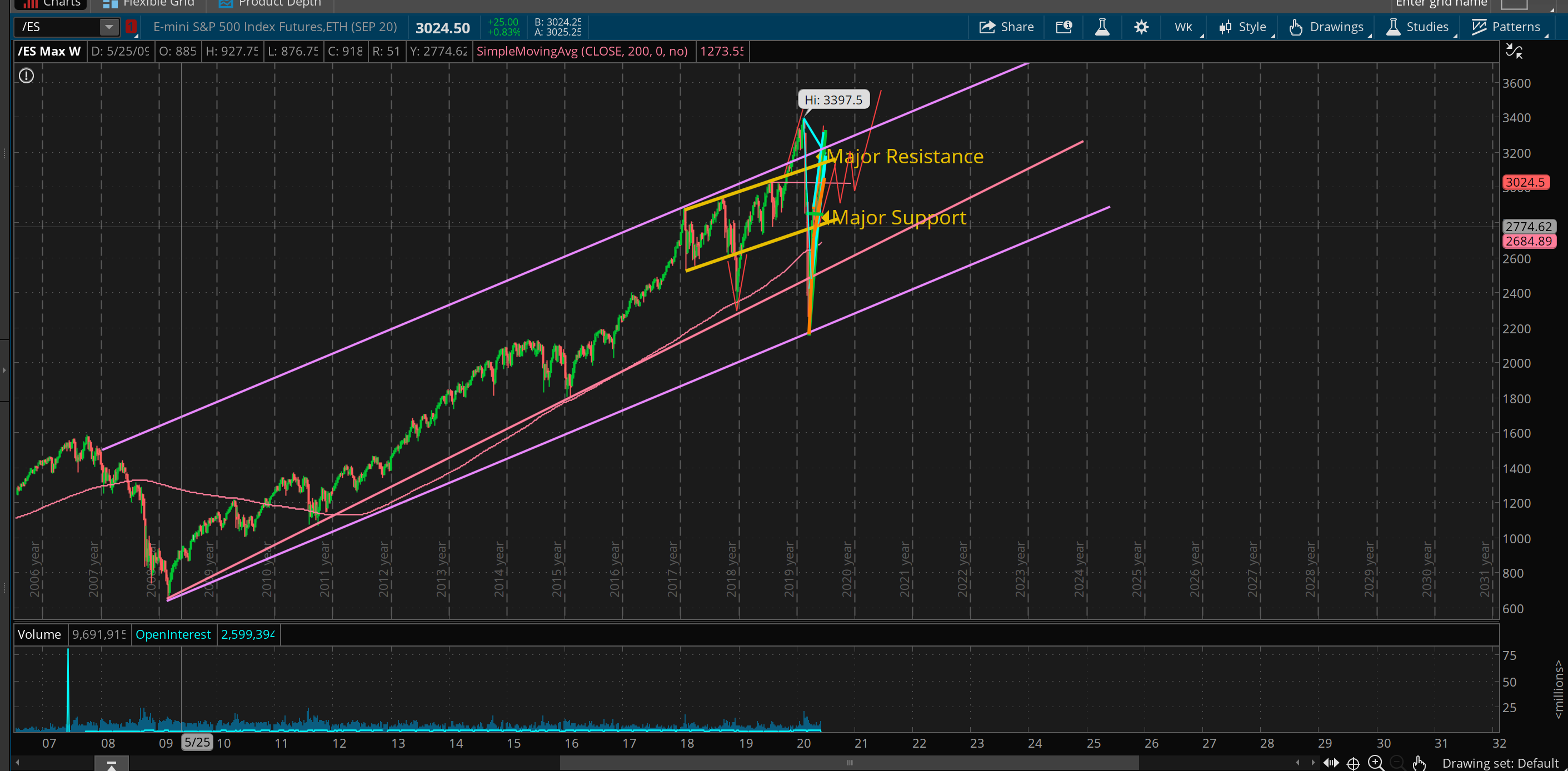Select the pointing hand drawing tool

[x=1419, y=763]
